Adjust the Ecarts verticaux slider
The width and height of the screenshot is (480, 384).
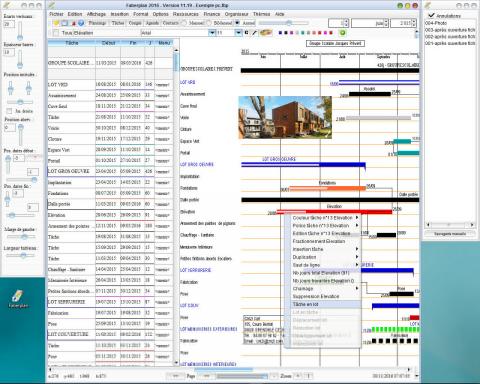[x=20, y=31]
